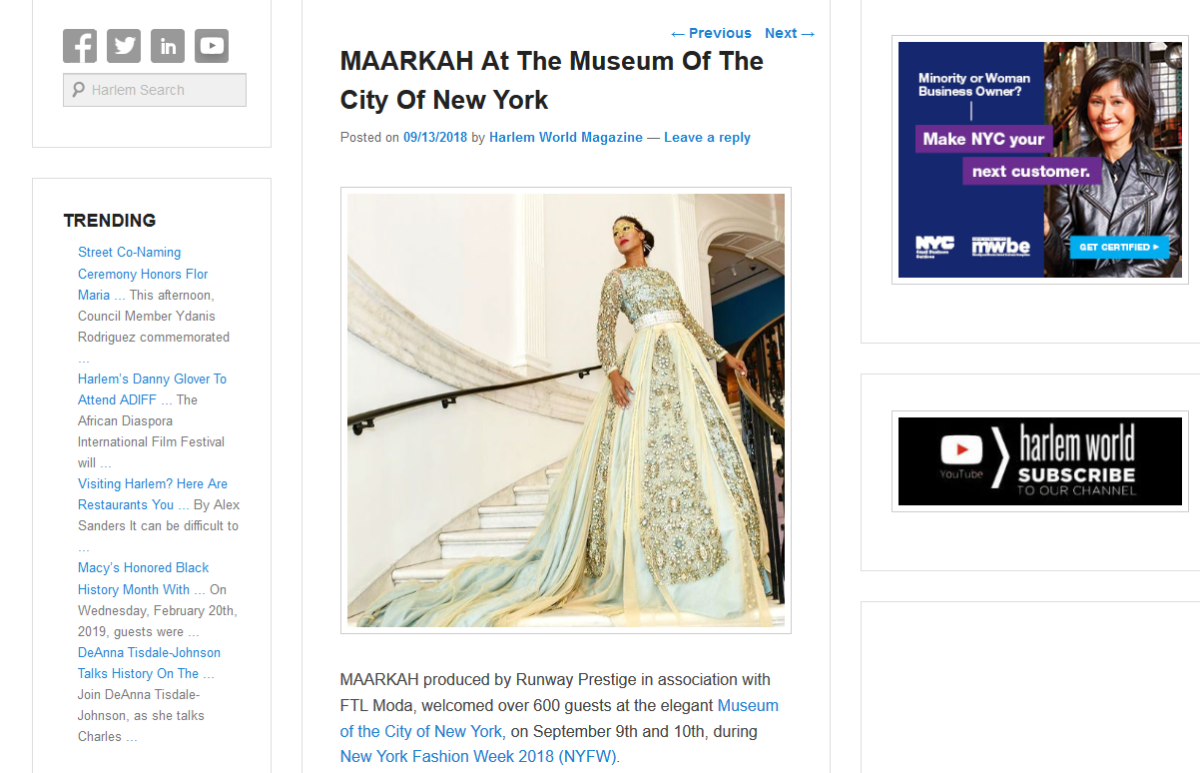This screenshot has height=773, width=1200.
Task: Open the 09/13/2018 date link
Action: click(435, 137)
